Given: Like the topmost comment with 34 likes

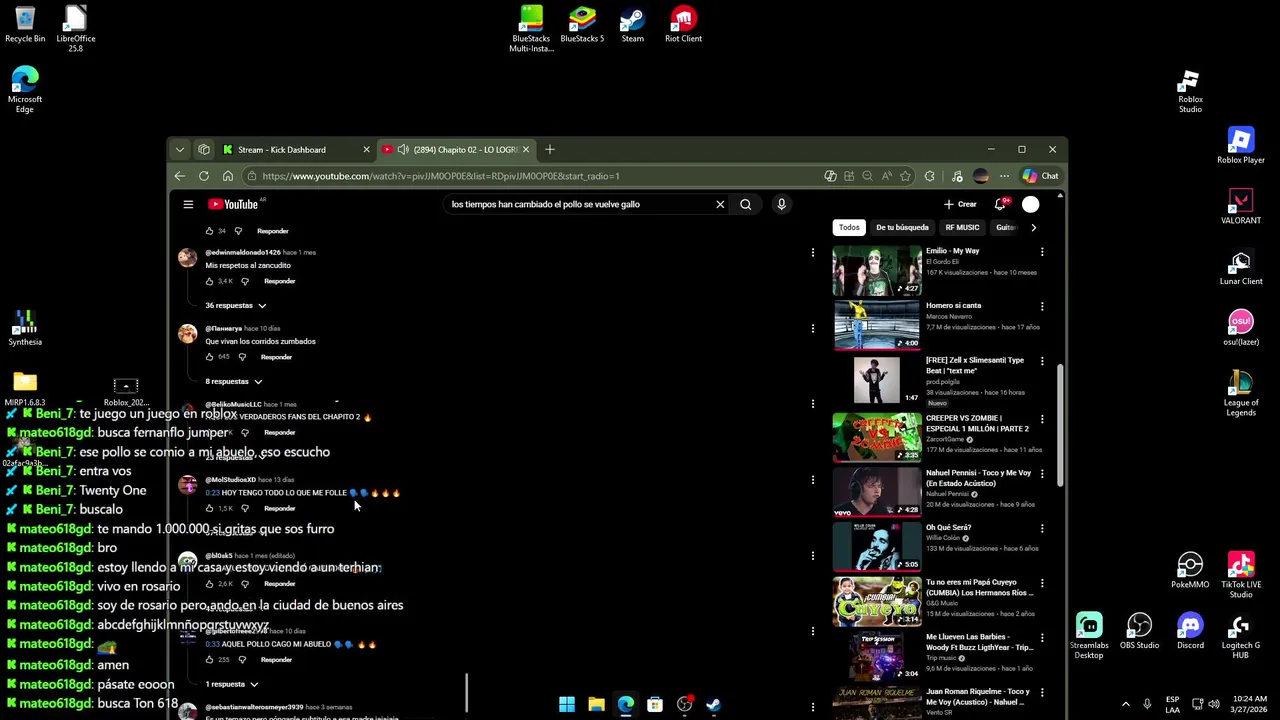Looking at the screenshot, I should pyautogui.click(x=210, y=231).
